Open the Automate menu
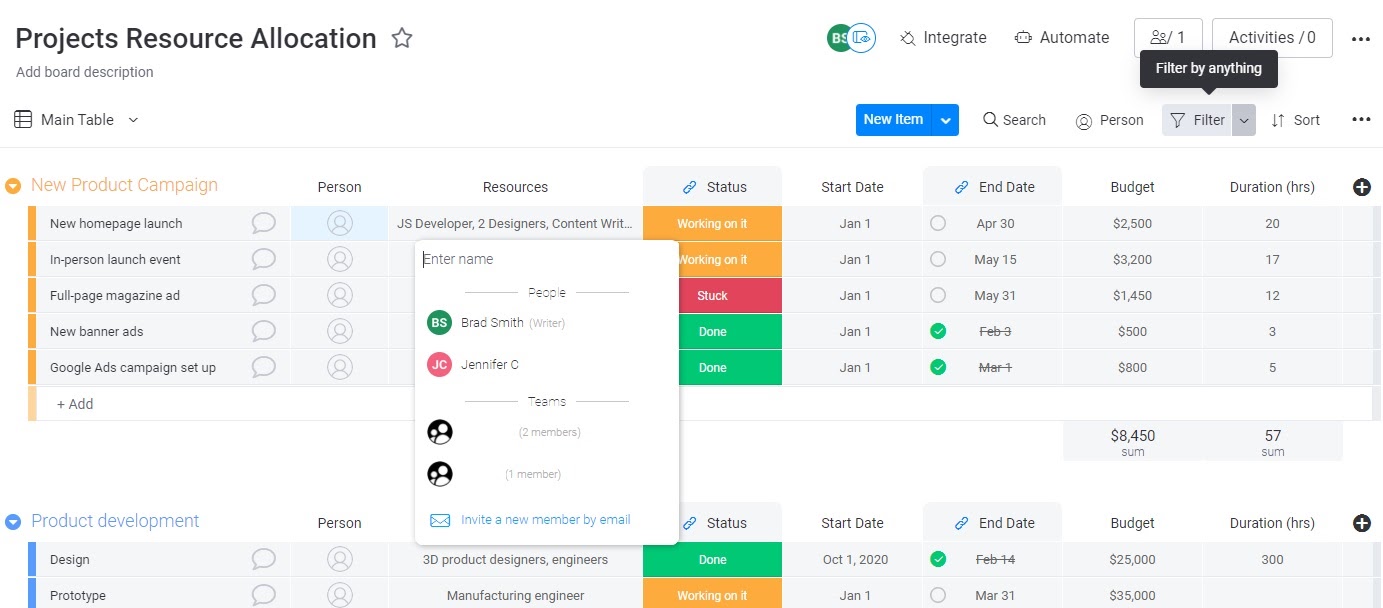The width and height of the screenshot is (1383, 608). pyautogui.click(x=1062, y=38)
